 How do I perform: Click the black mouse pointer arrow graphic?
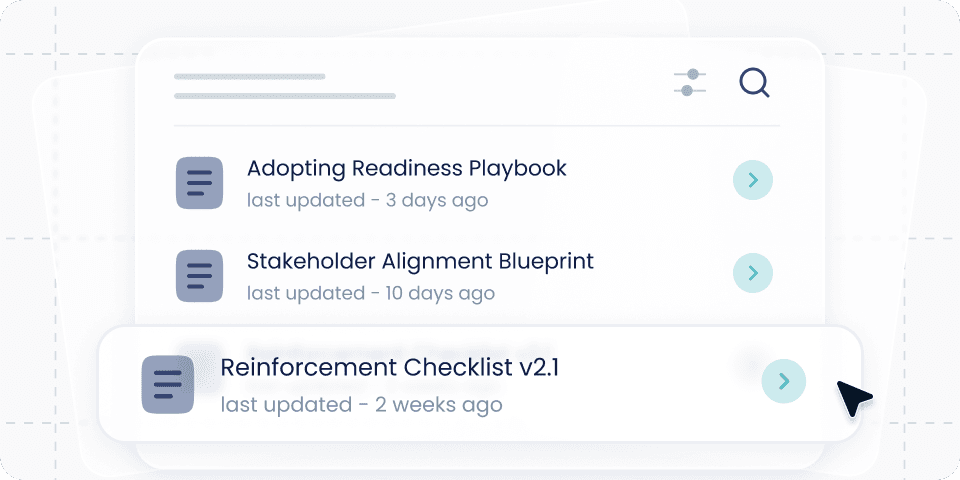click(x=853, y=398)
